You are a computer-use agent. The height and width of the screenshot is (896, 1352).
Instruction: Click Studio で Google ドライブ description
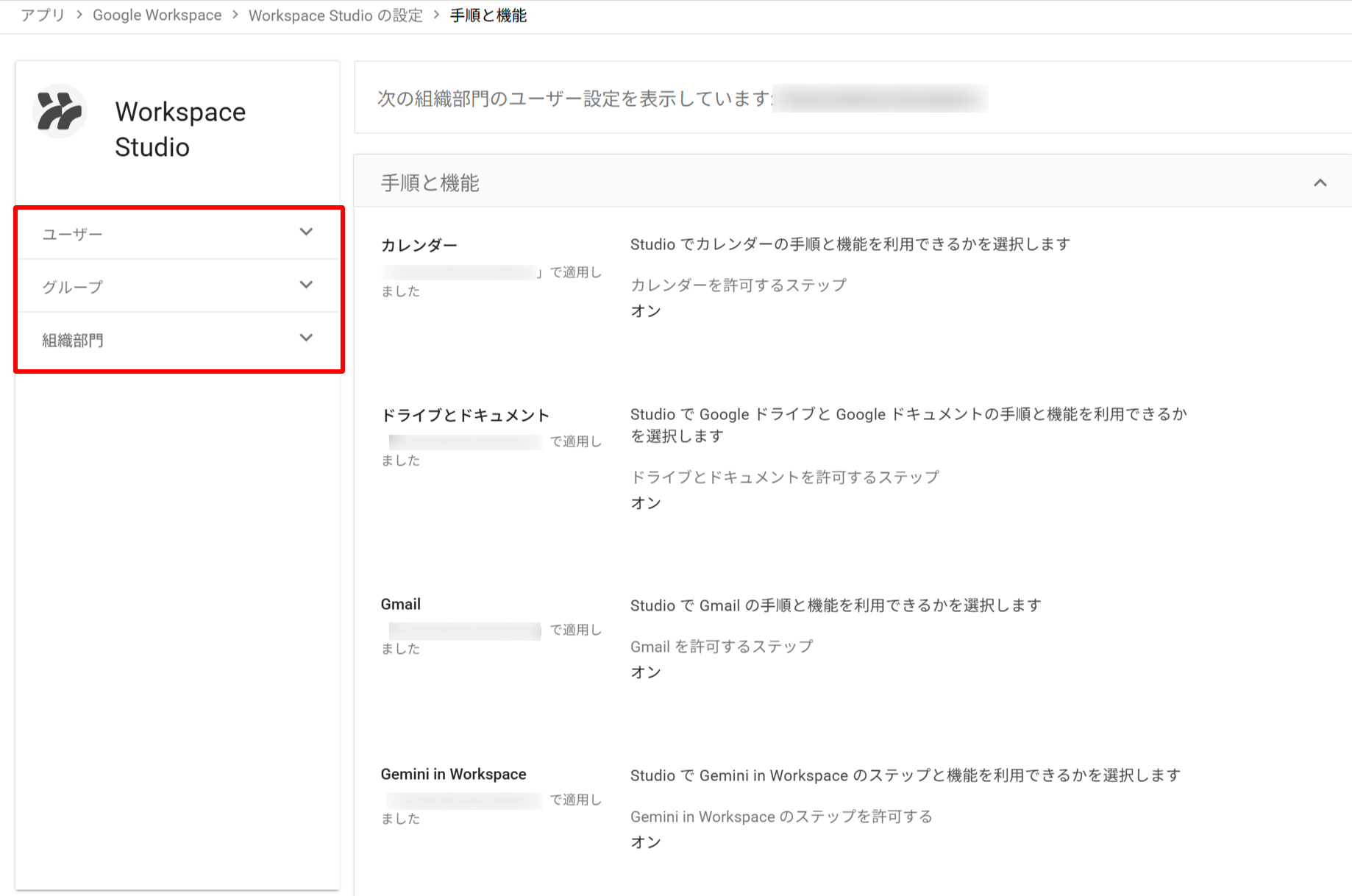[x=908, y=425]
